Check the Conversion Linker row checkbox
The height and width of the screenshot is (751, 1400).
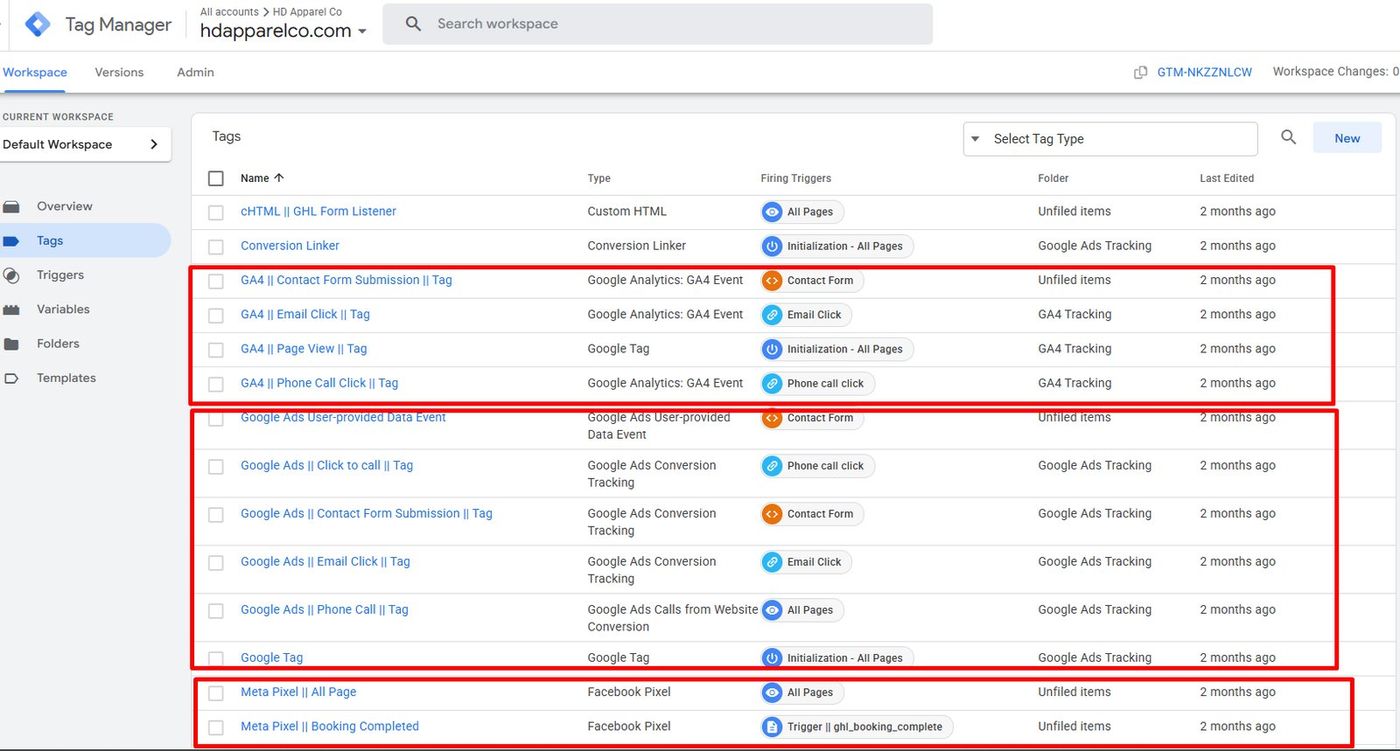coord(216,247)
